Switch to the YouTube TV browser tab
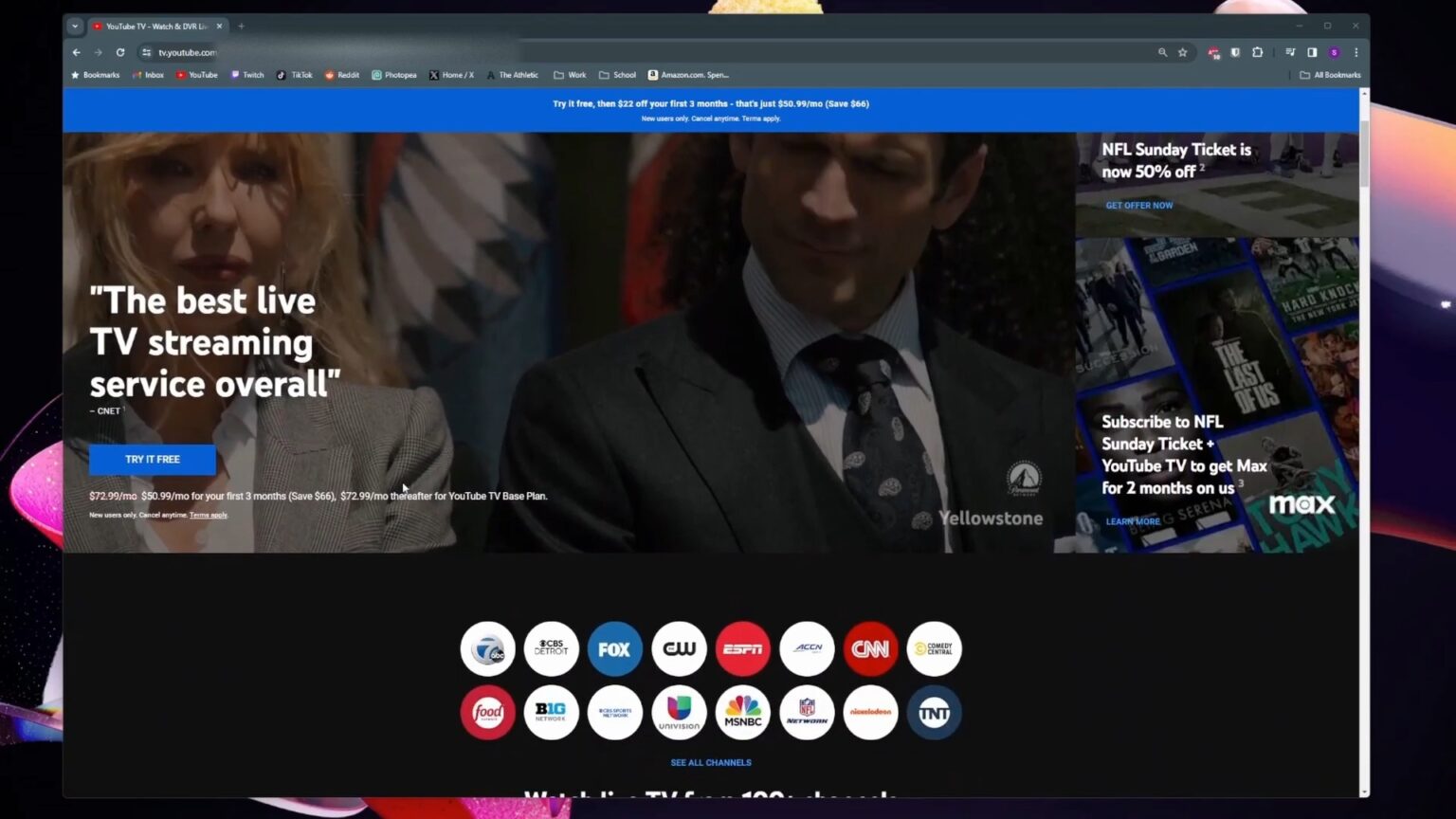 tap(156, 26)
